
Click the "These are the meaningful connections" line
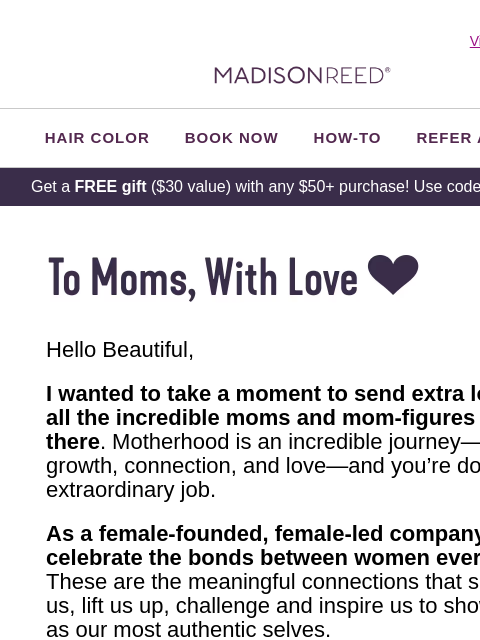click(x=263, y=582)
